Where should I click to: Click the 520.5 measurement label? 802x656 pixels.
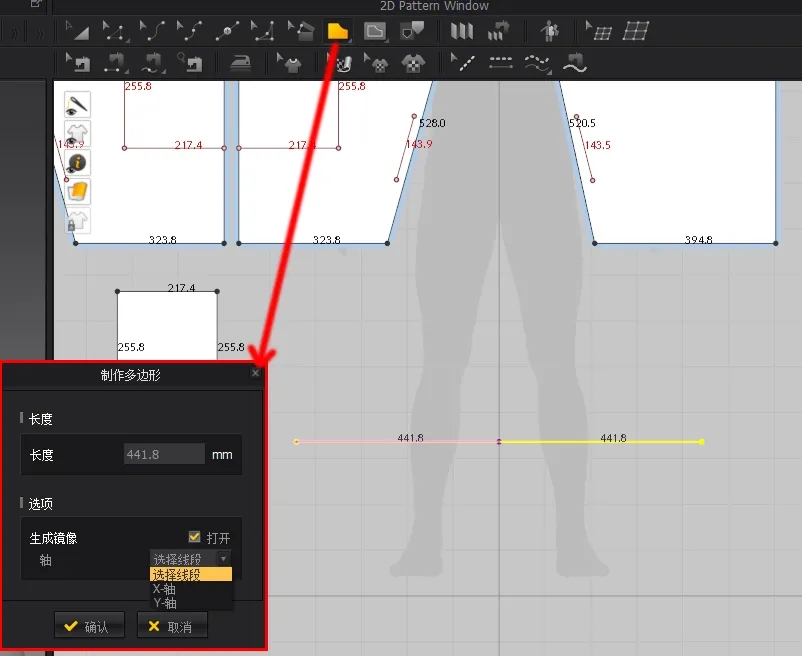[582, 123]
